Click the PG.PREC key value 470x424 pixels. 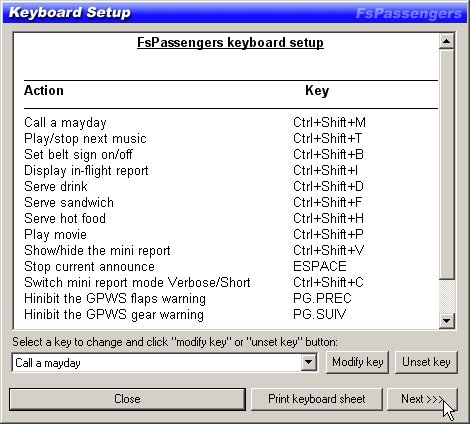click(322, 298)
